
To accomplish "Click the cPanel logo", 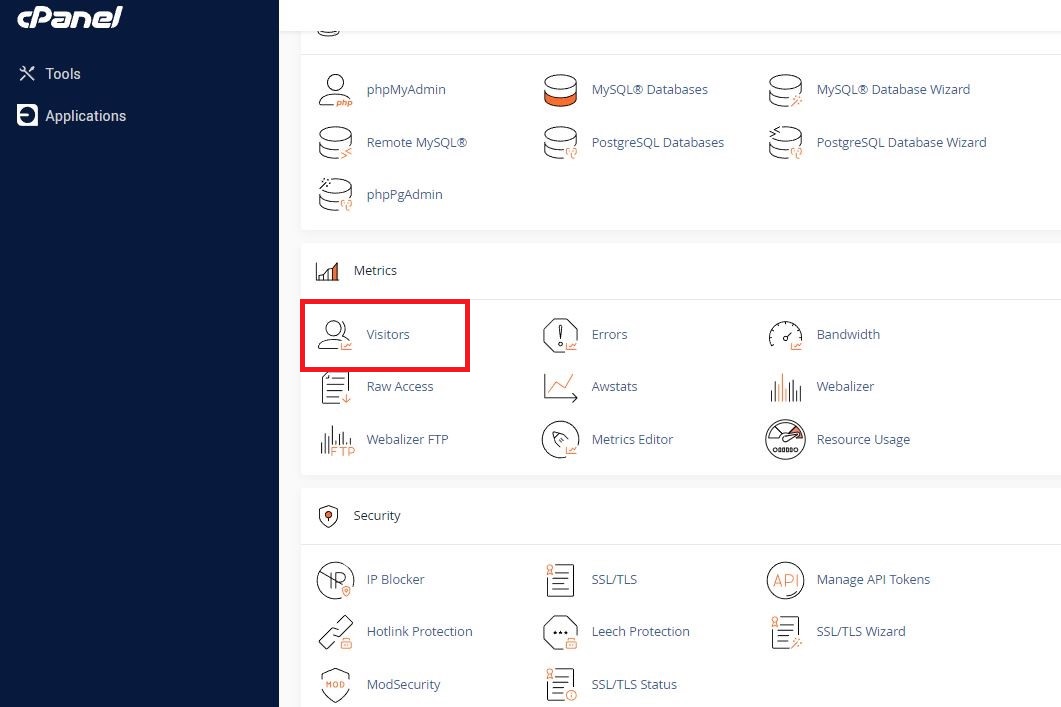I will coord(70,16).
